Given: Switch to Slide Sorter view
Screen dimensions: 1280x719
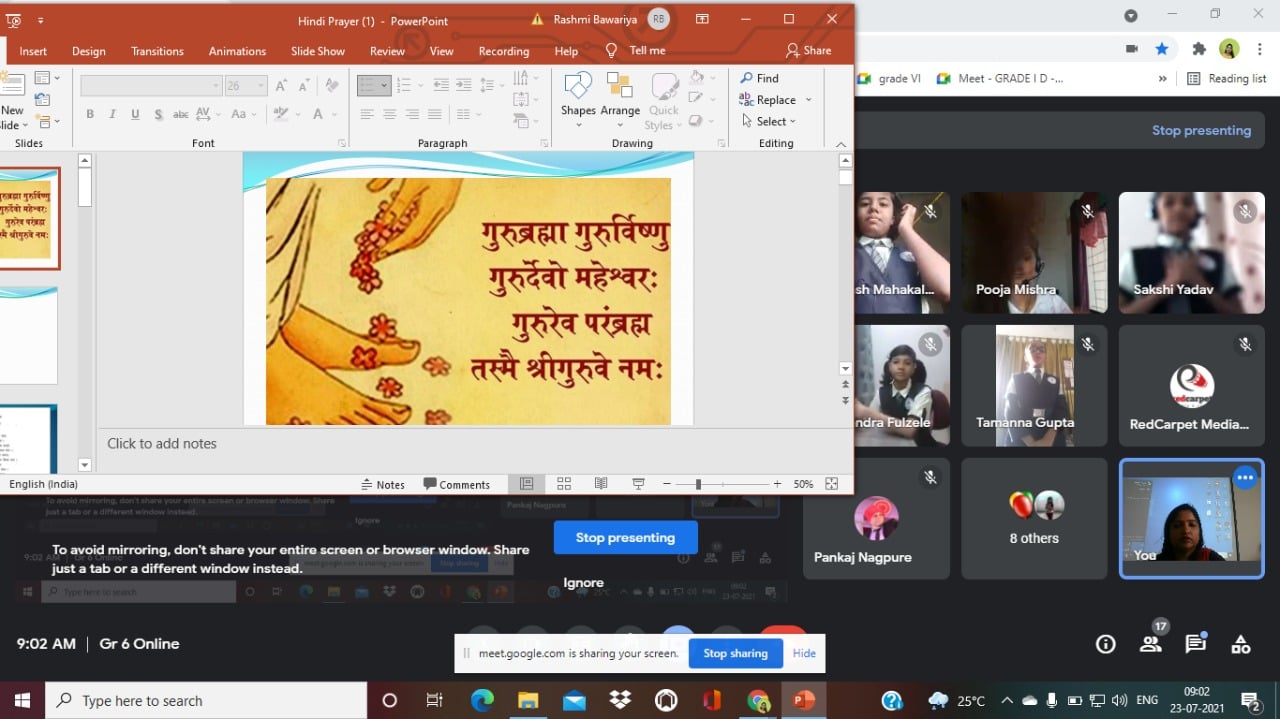Looking at the screenshot, I should pos(564,484).
